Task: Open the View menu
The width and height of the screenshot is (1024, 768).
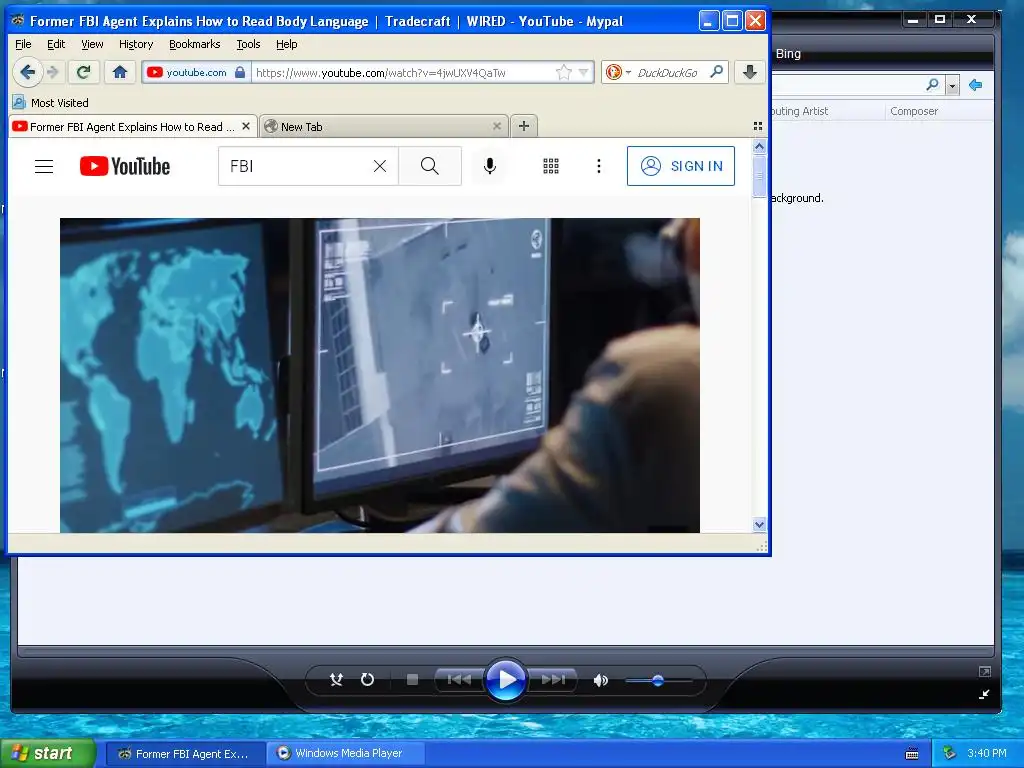Action: click(92, 44)
